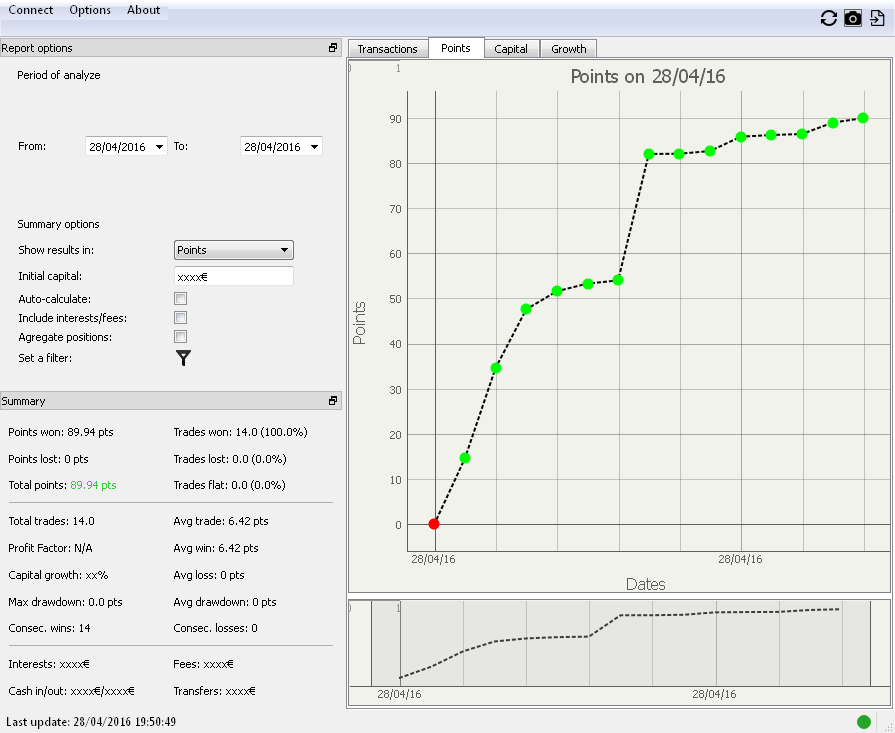Switch to the Capital tab
Screen dimensions: 895x733
tap(511, 49)
